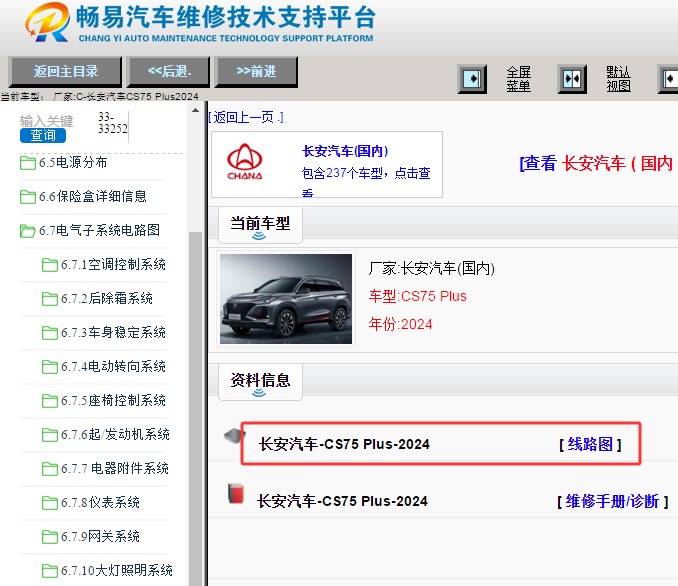The height and width of the screenshot is (586, 678).
Task: Click folder icon for 6.7.8仪表系统
Action: [50, 503]
